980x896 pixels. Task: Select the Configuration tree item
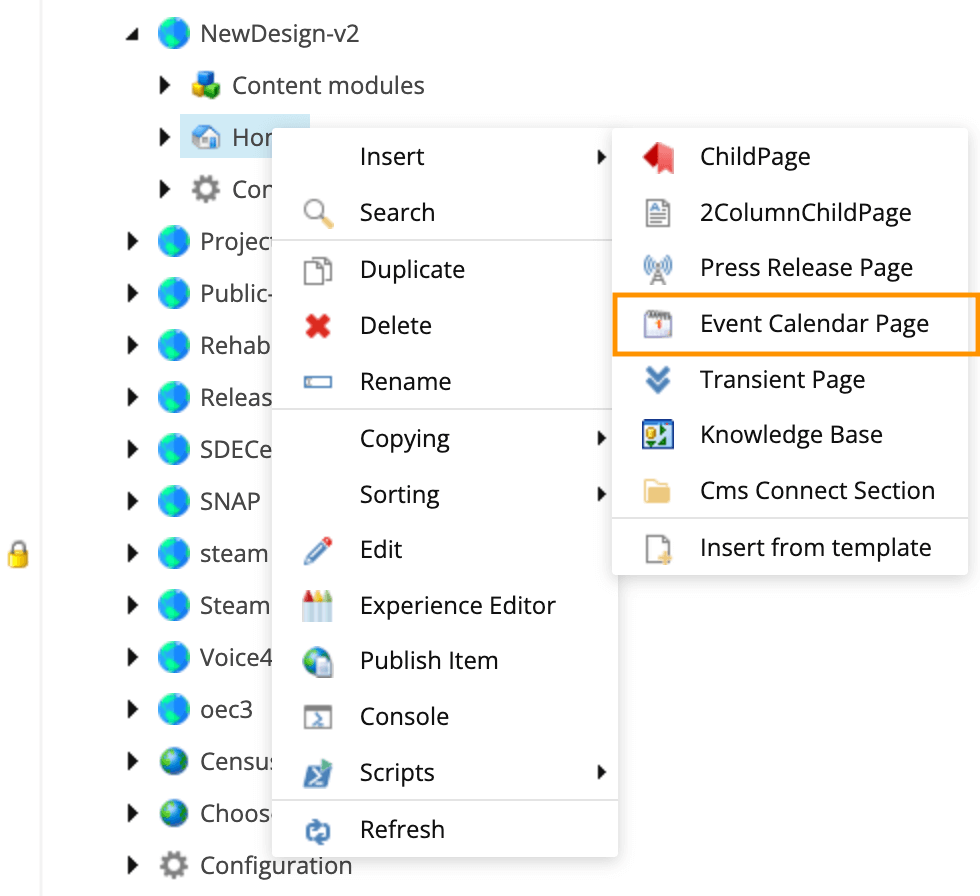(275, 865)
